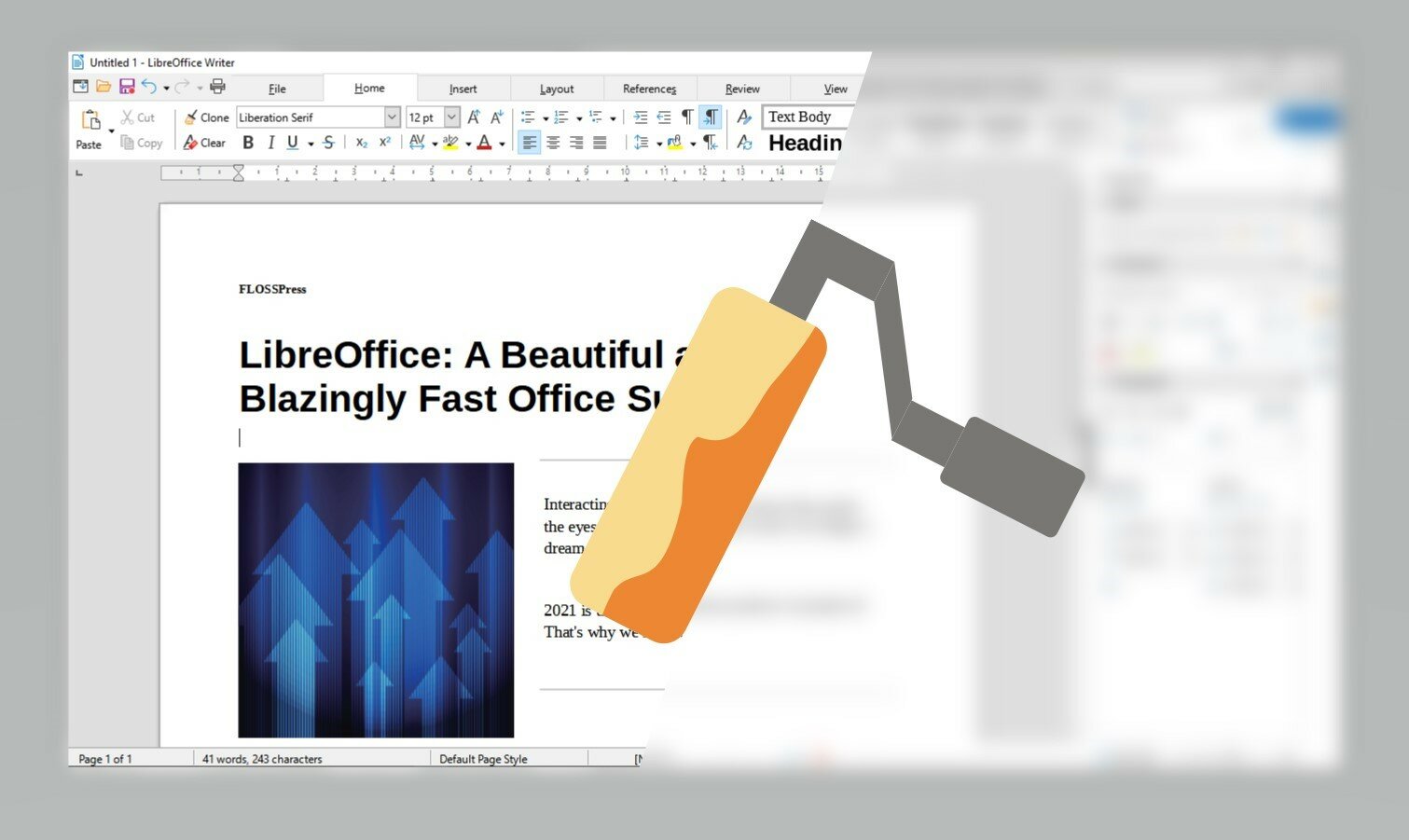Open character spacing dropdown arrow
Viewport: 1409px width, 840px height.
435,144
